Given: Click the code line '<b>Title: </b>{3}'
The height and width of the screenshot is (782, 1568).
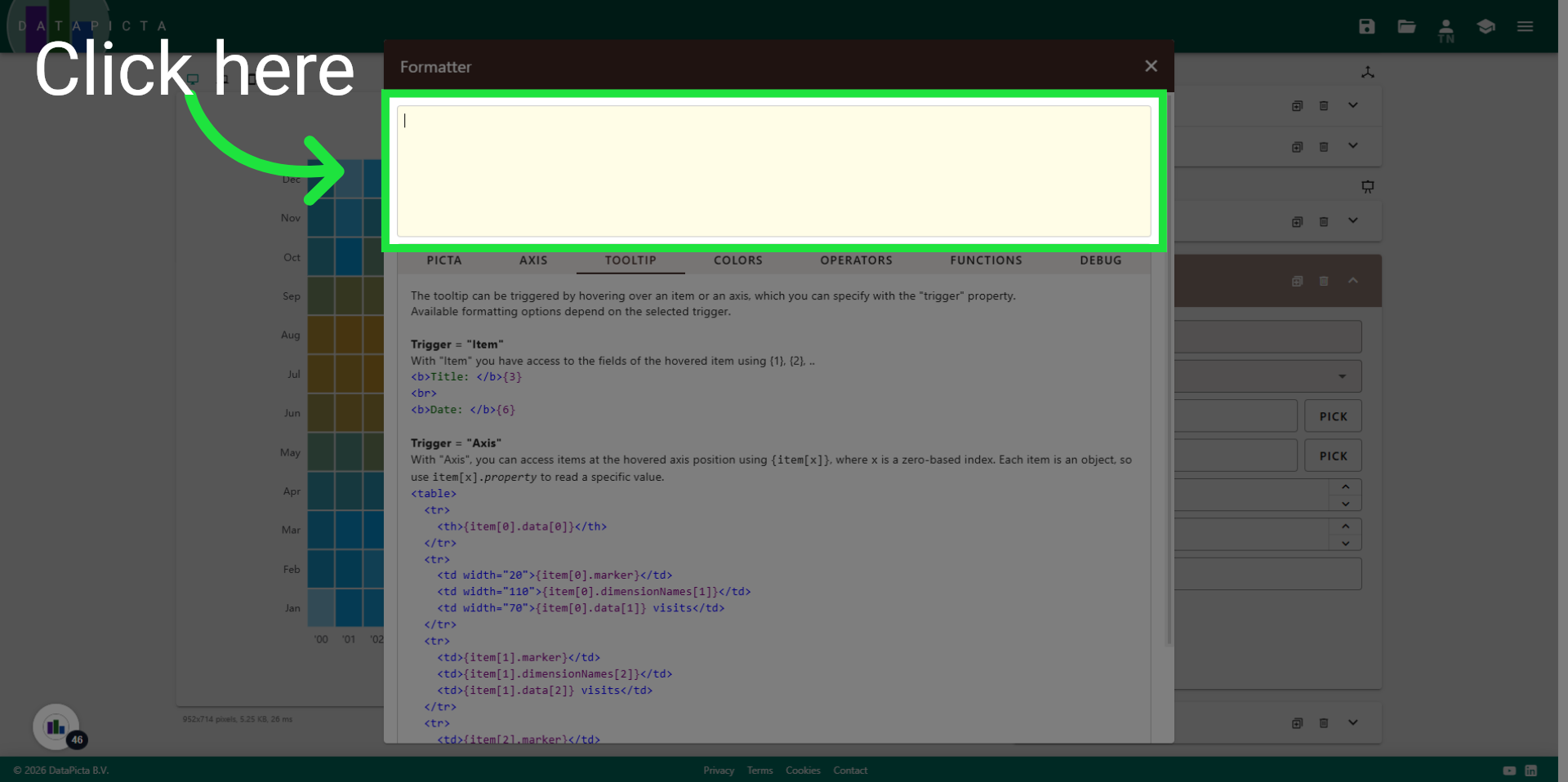Looking at the screenshot, I should pyautogui.click(x=466, y=377).
